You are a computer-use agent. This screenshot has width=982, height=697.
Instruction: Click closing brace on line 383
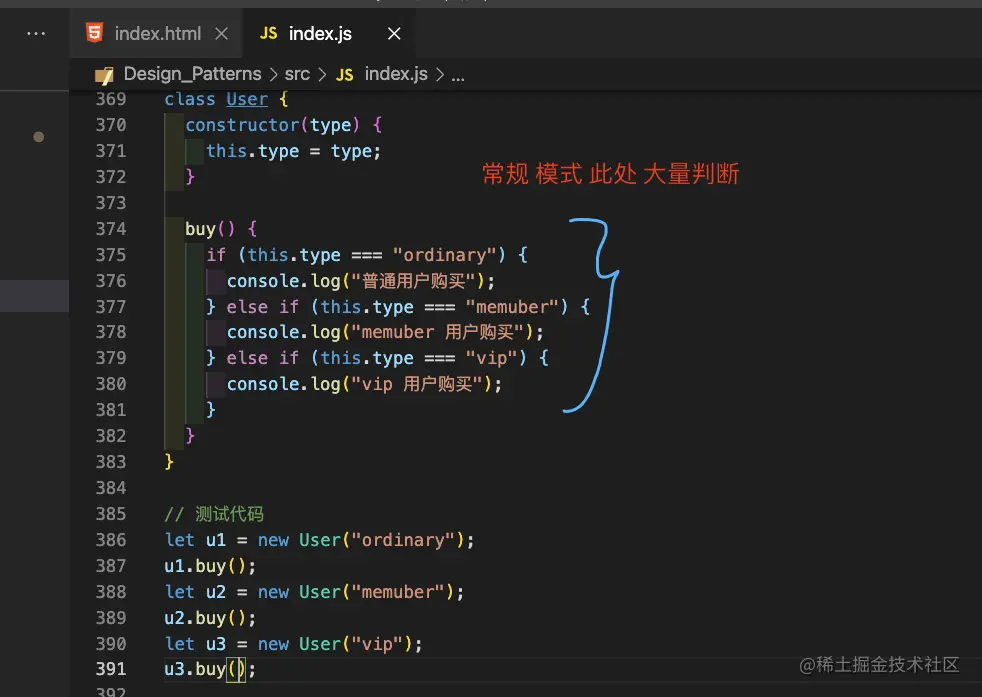click(x=168, y=463)
